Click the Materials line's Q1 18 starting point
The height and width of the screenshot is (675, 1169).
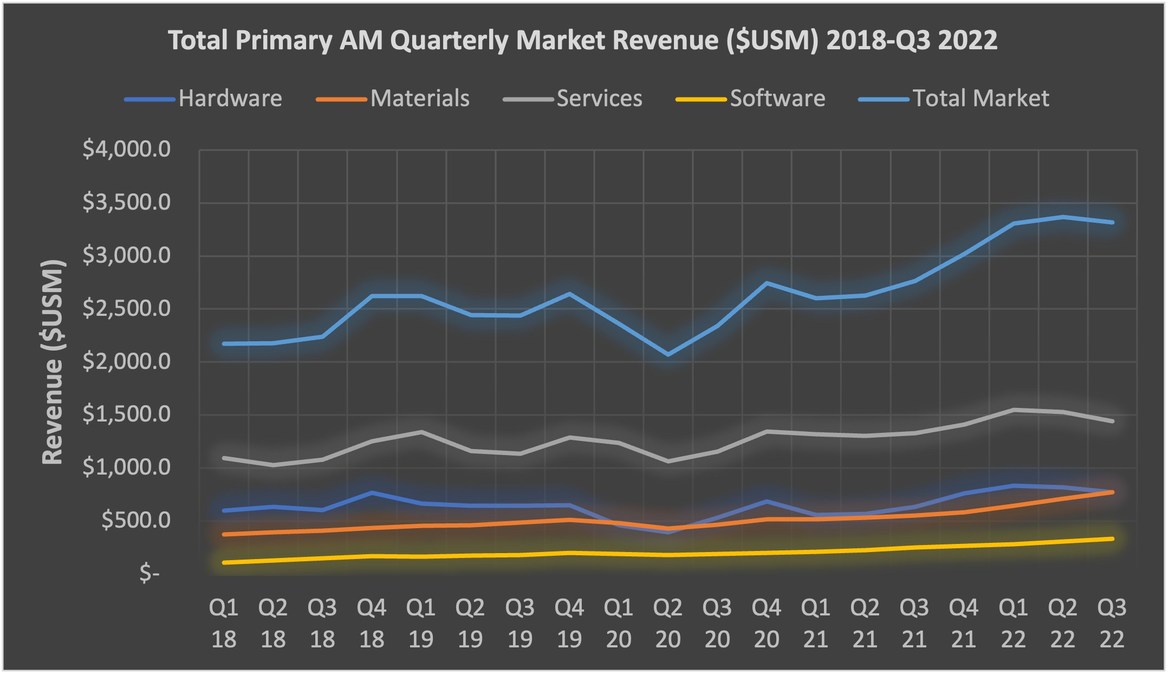coord(224,534)
